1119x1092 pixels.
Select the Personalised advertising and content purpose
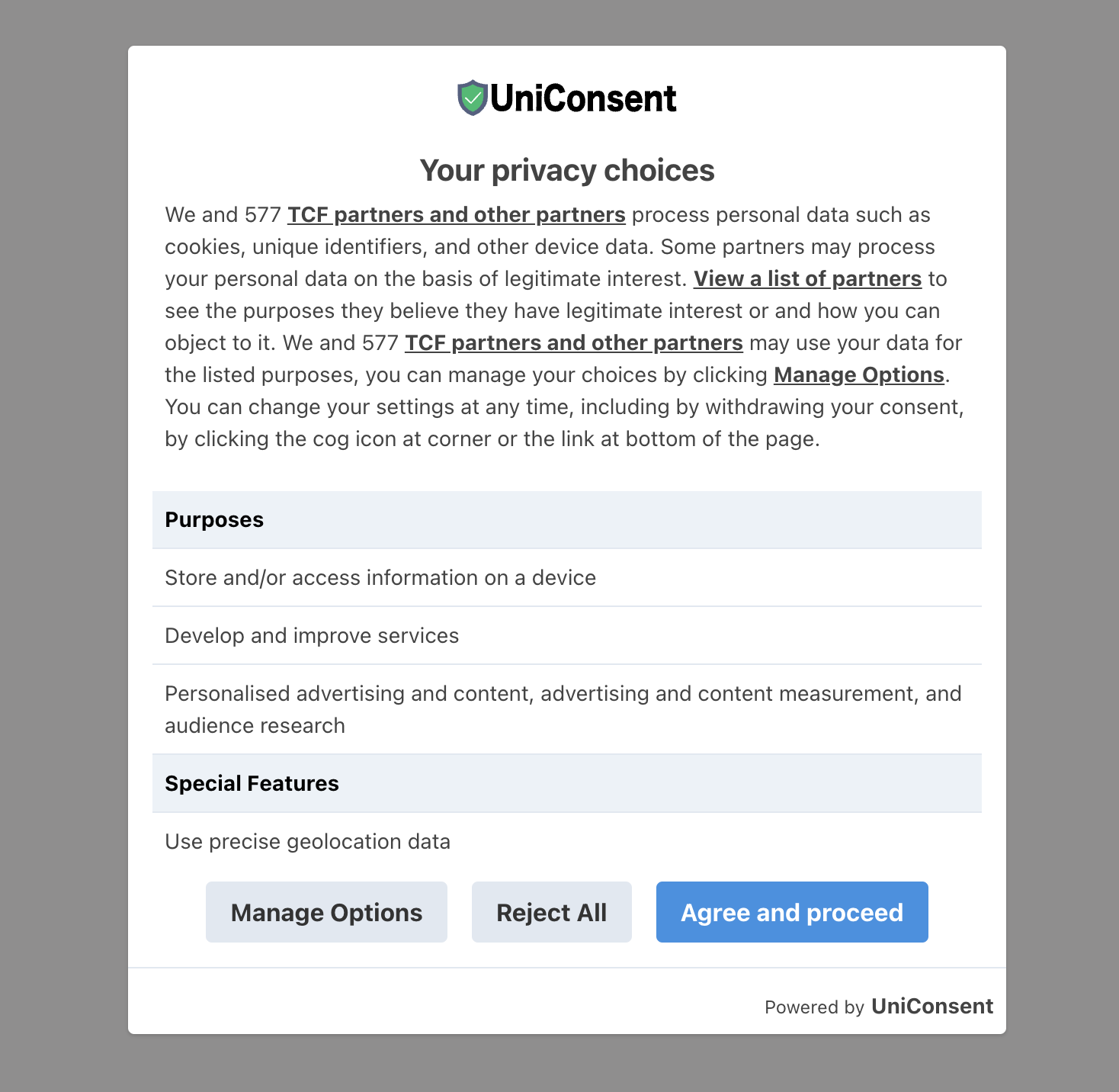(563, 709)
